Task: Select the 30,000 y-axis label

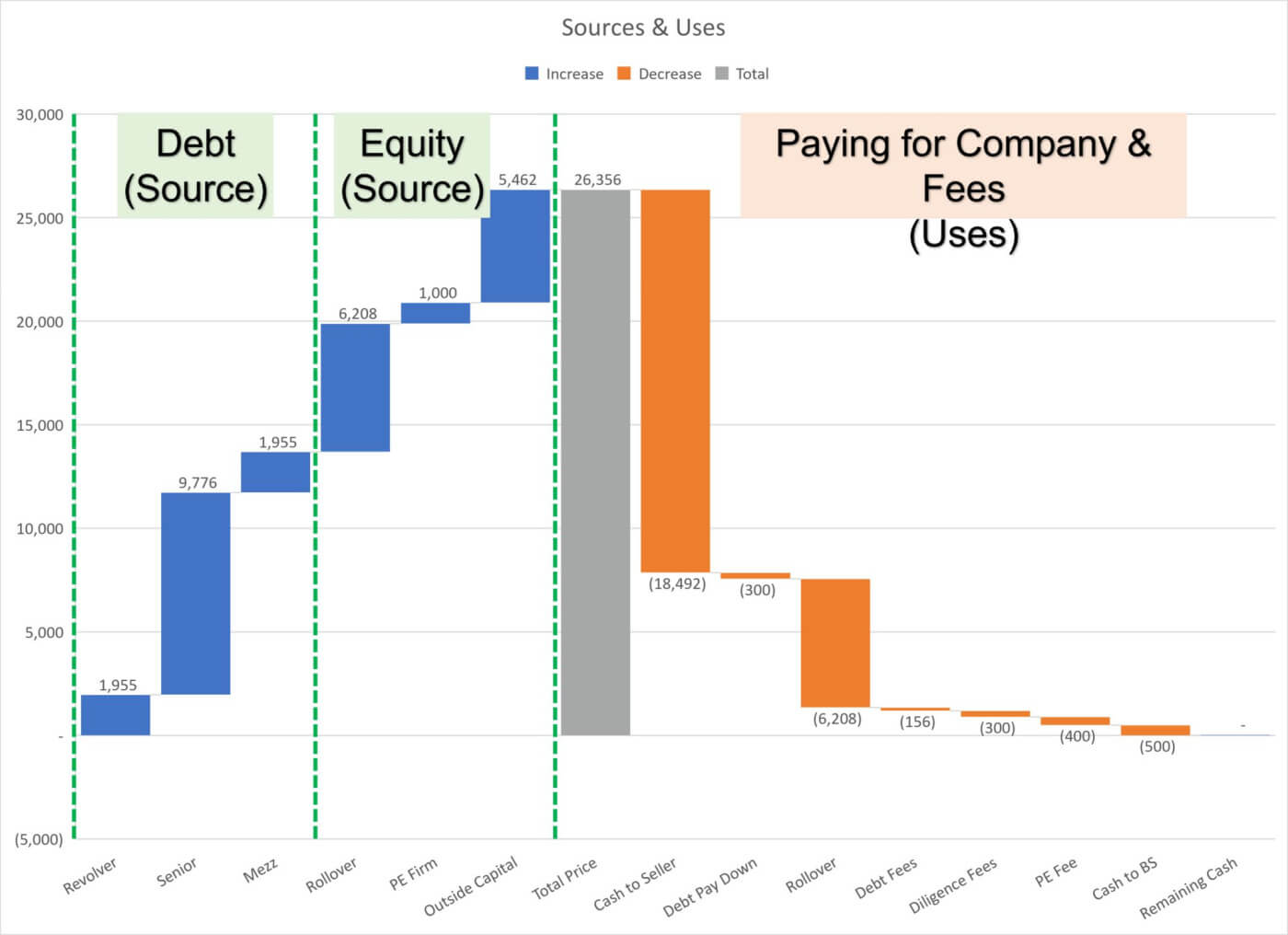Action: pos(40,115)
